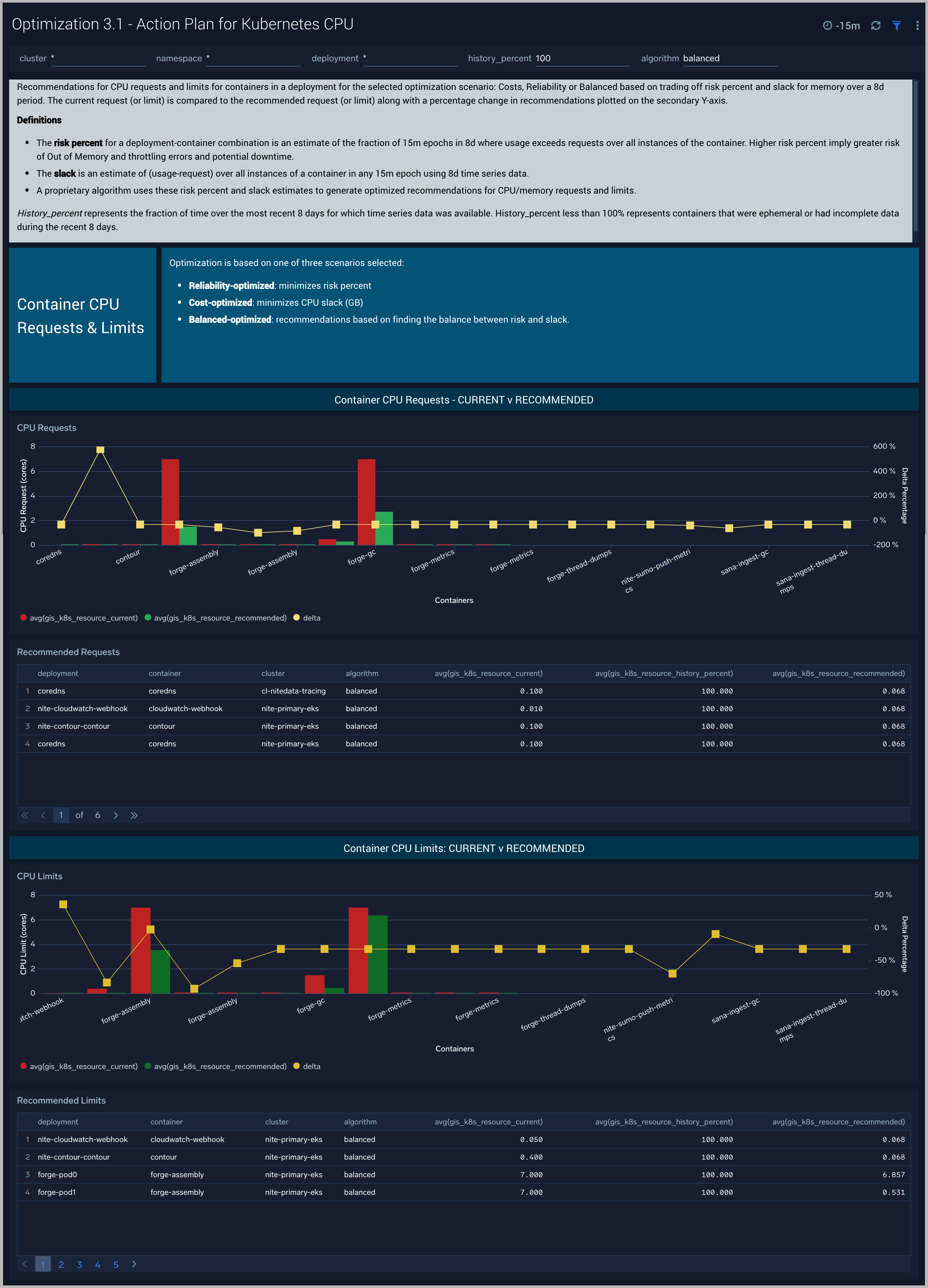
Task: Click next page arrow in Recommended Limits
Action: (134, 1264)
